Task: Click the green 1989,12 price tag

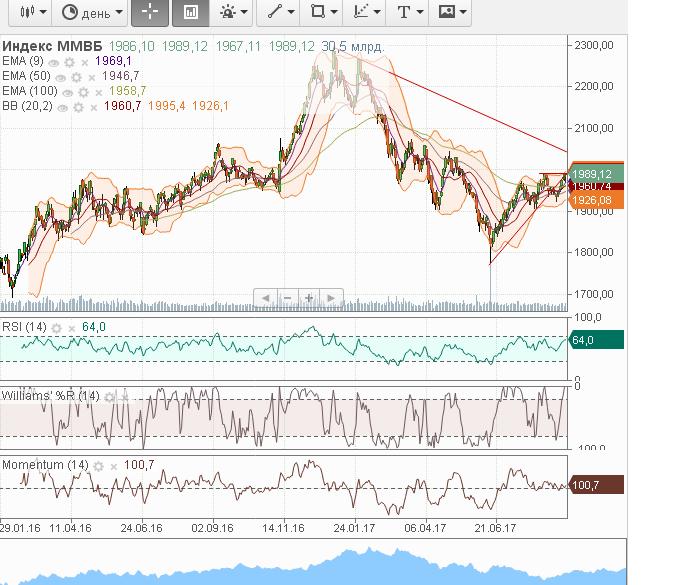Action: coord(596,174)
